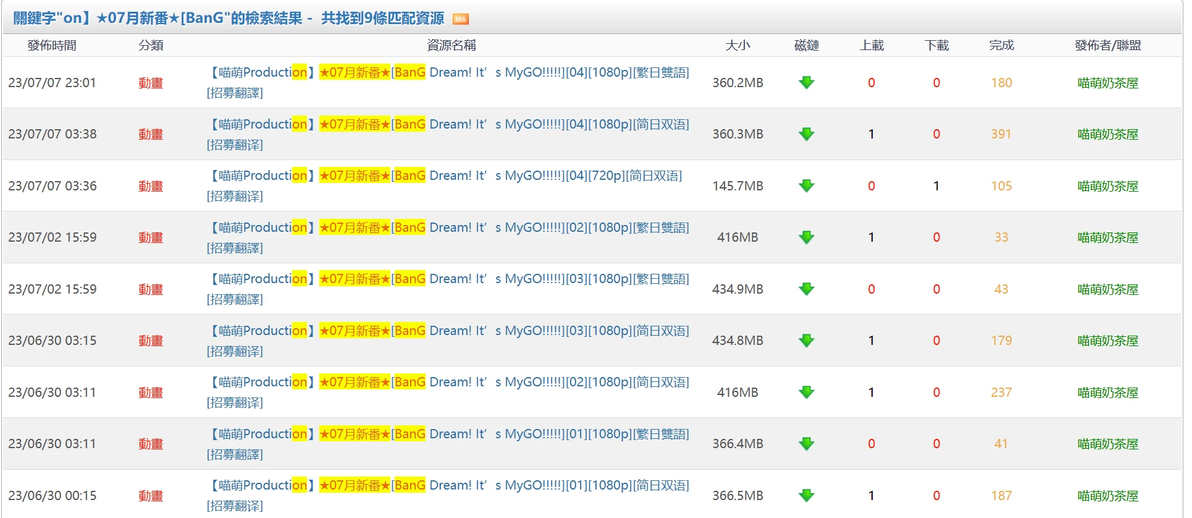Screen dimensions: 1192x518
Task: Open the [04][1080p][简日双语] resource link
Action: click(449, 135)
